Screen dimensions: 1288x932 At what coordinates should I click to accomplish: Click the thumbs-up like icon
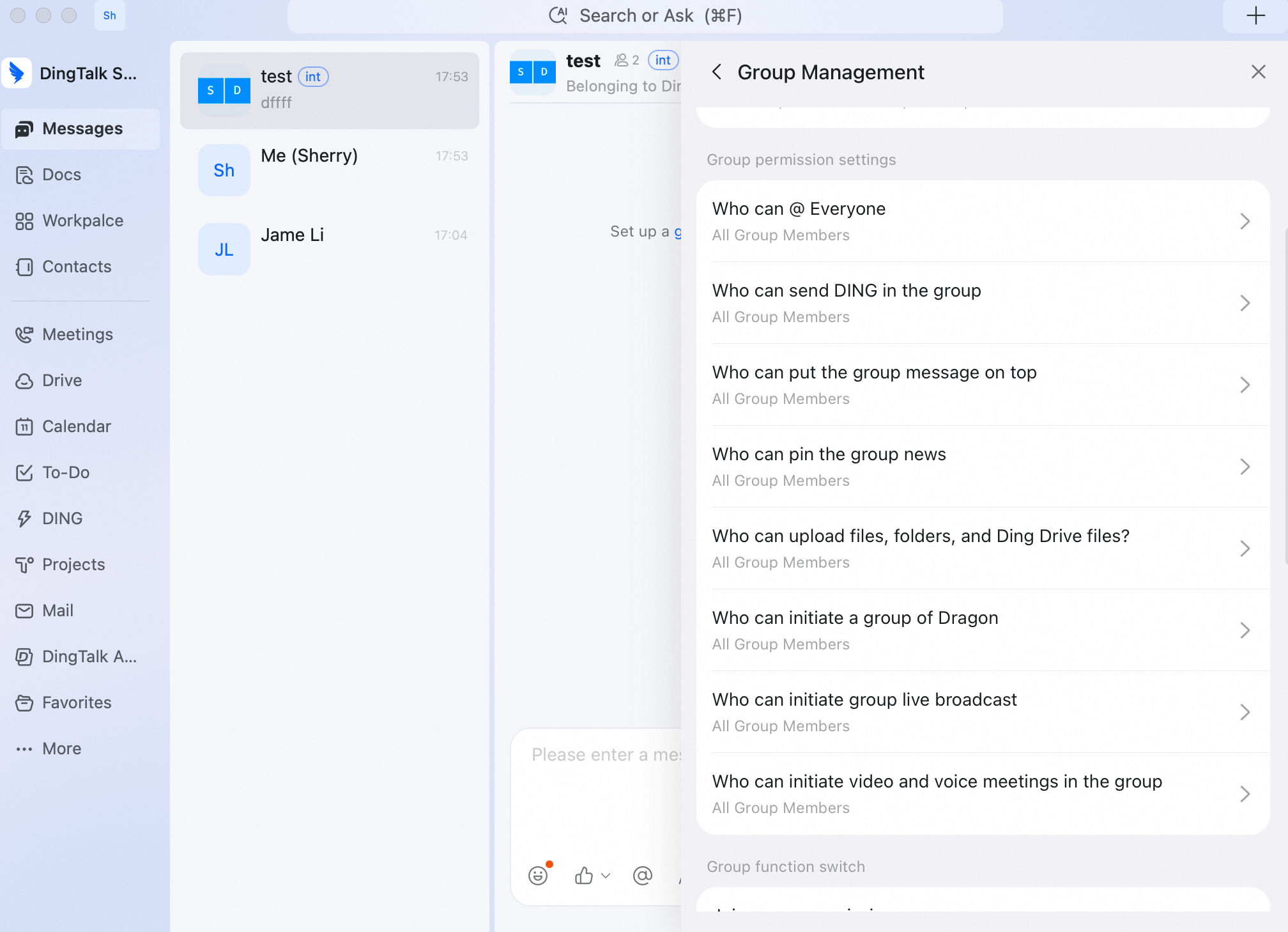[x=584, y=875]
